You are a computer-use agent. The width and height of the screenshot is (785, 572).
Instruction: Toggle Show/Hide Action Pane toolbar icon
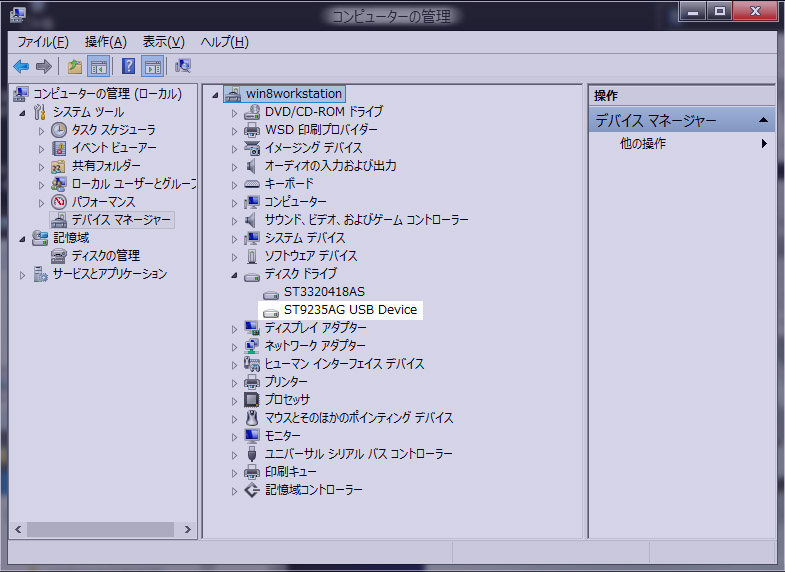point(153,66)
